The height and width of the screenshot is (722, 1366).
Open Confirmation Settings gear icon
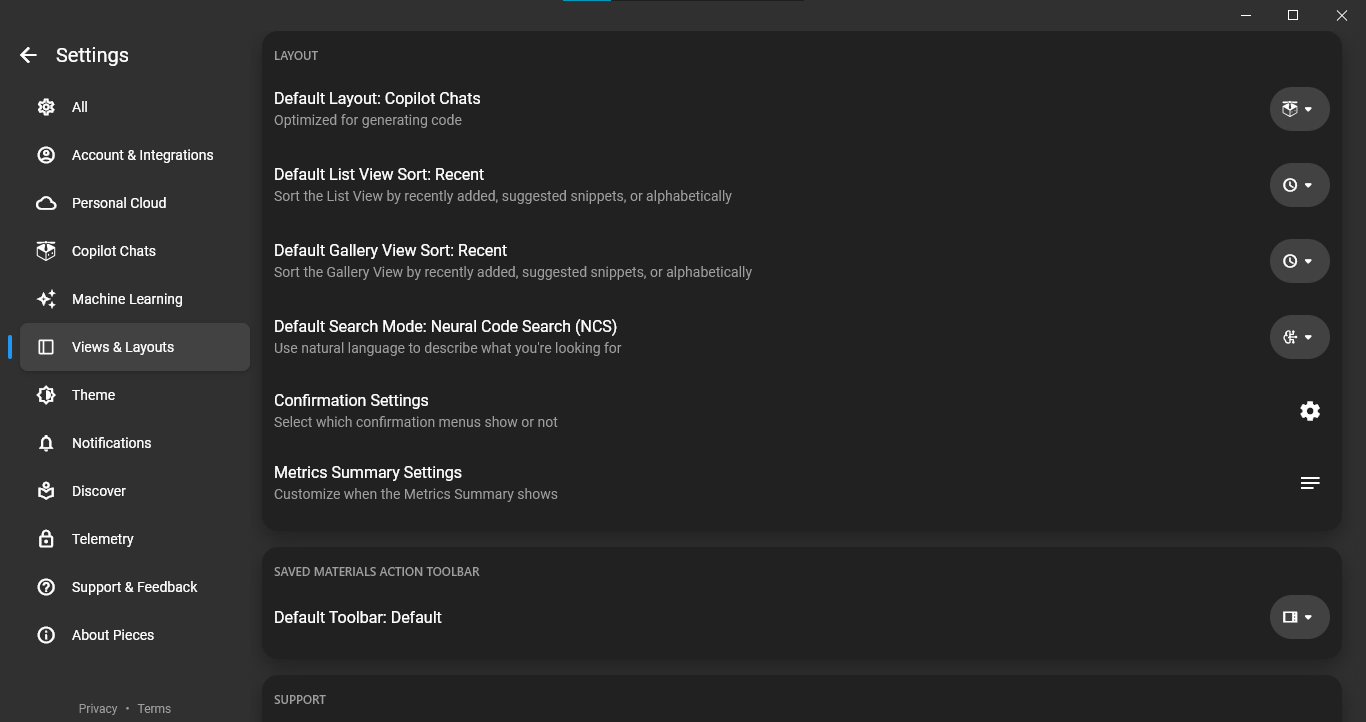[x=1309, y=411]
